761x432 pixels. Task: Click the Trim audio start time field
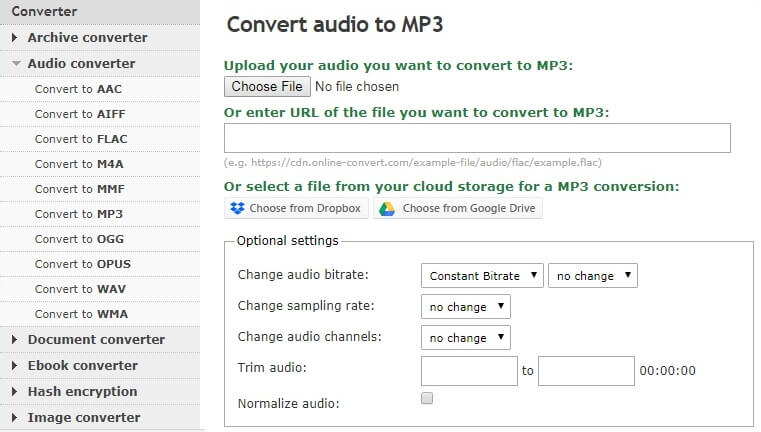(469, 371)
